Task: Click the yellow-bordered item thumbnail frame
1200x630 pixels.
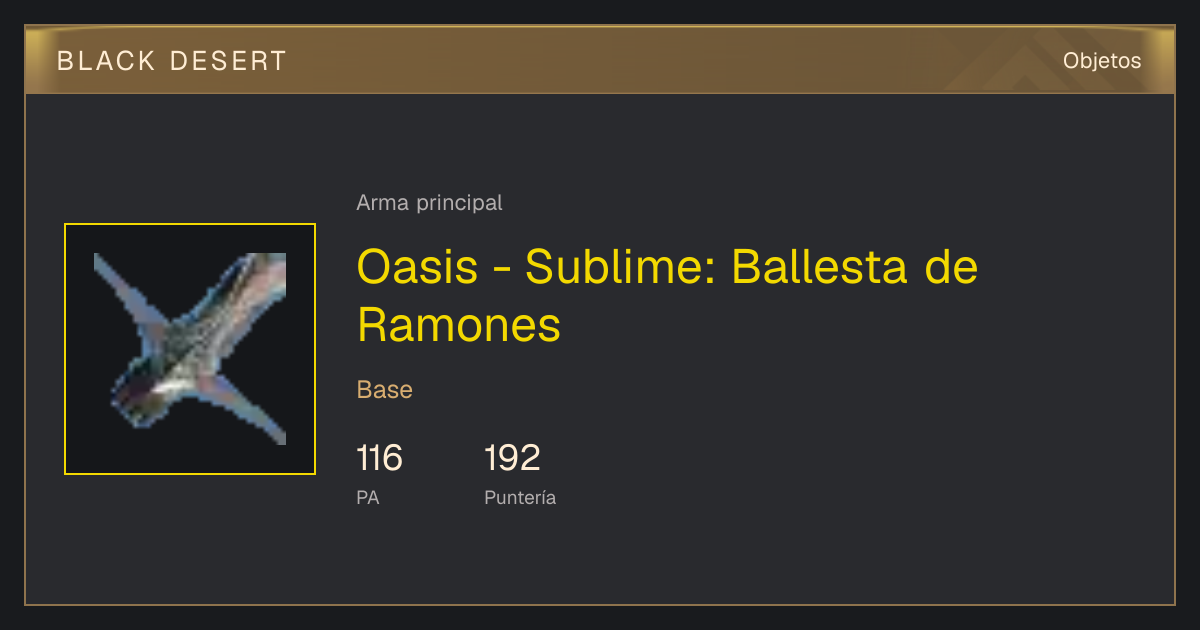Action: [190, 349]
